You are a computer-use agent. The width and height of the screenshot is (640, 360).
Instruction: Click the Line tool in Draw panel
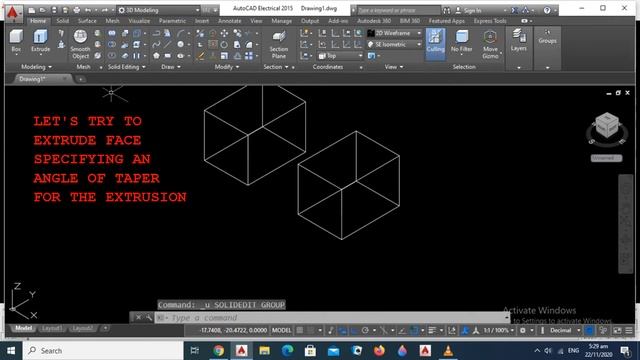click(x=167, y=44)
